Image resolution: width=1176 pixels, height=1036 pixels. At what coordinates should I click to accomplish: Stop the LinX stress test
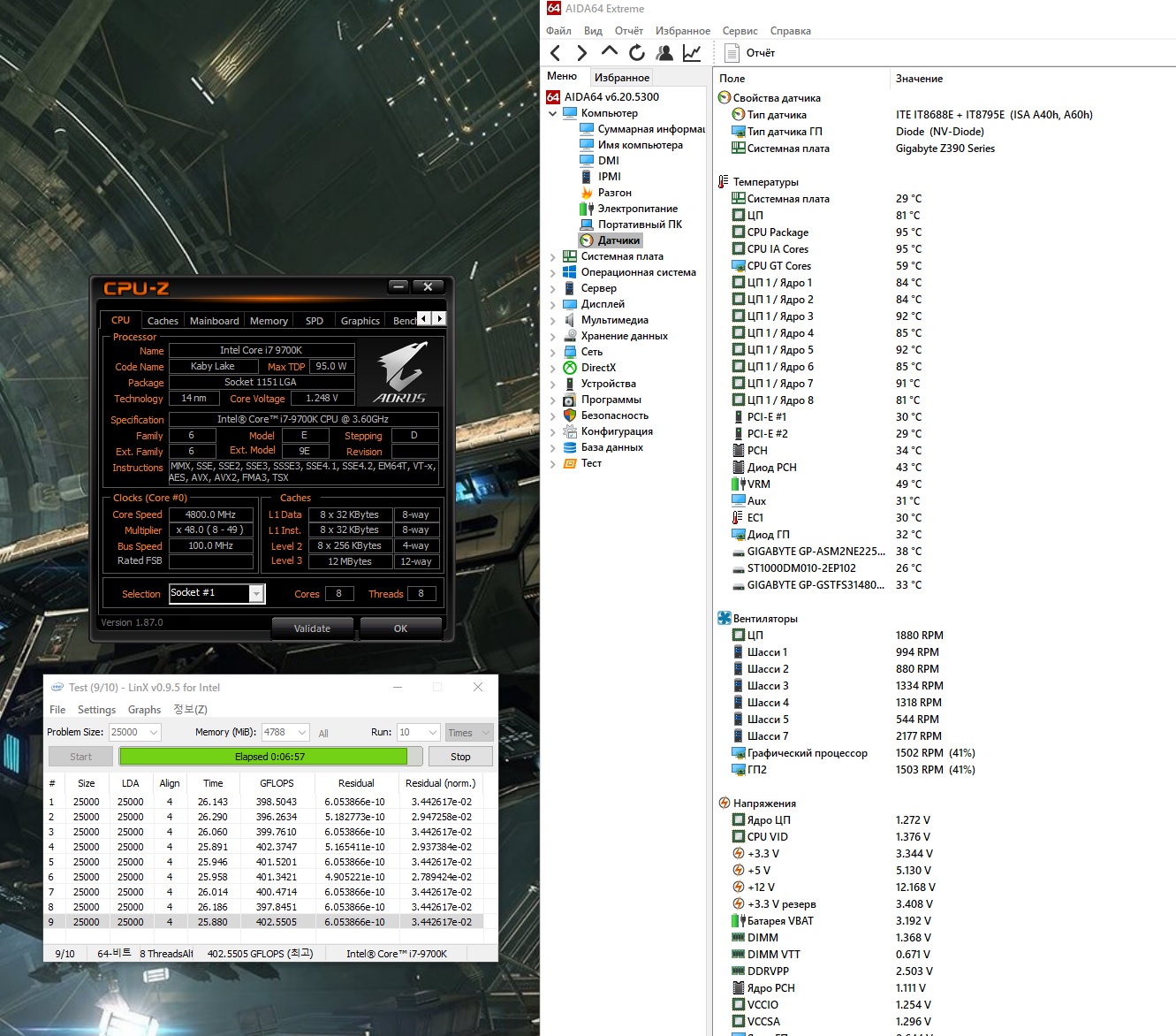[x=460, y=757]
